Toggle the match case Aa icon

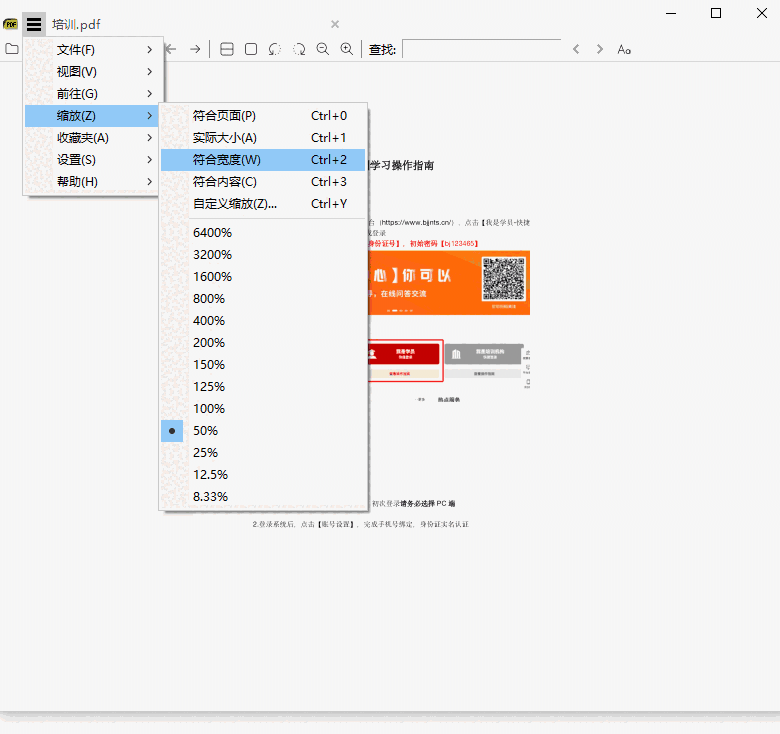[x=624, y=49]
